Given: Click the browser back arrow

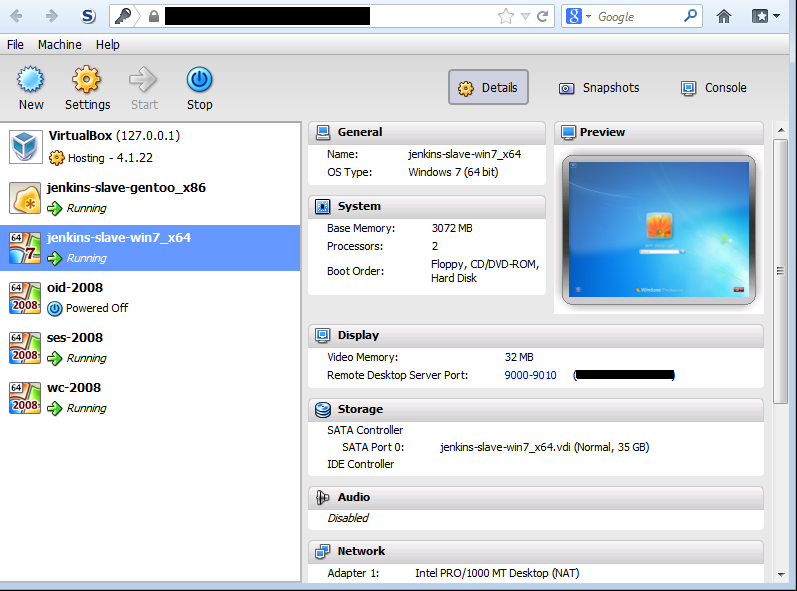Looking at the screenshot, I should pos(16,16).
